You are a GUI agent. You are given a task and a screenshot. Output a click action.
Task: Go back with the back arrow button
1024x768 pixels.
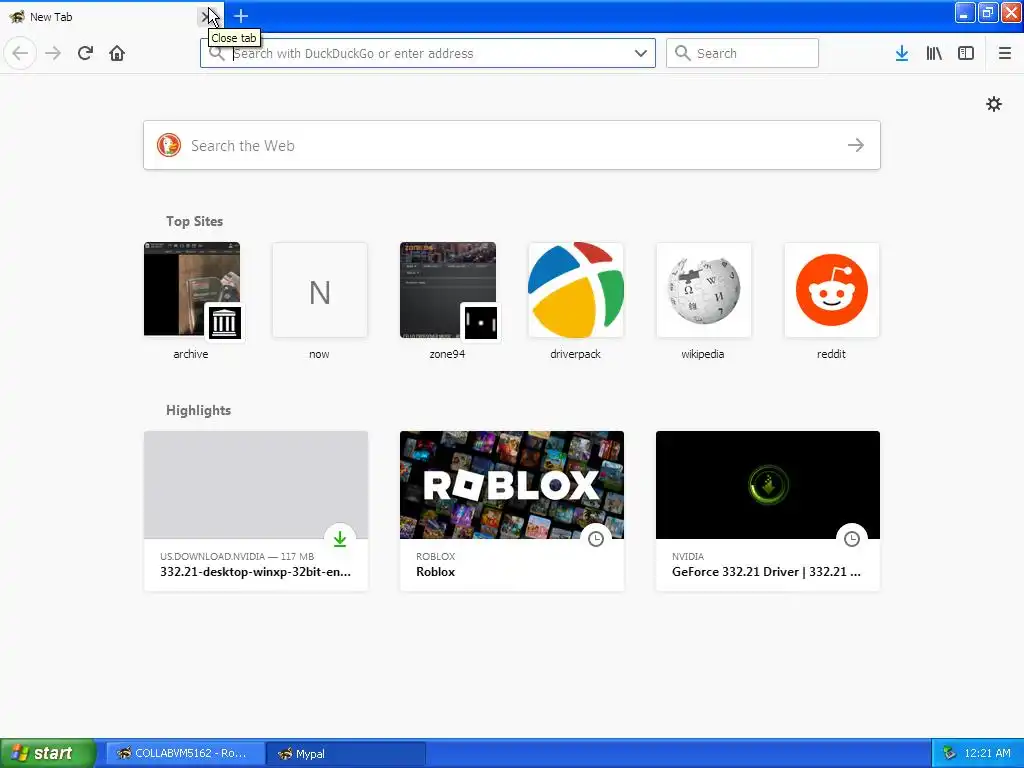[x=20, y=53]
